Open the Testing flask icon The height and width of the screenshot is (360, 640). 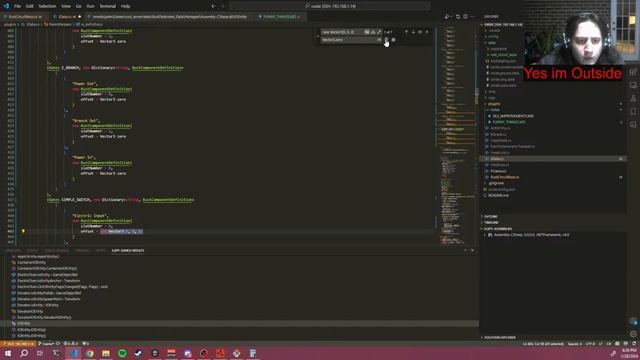[633, 98]
